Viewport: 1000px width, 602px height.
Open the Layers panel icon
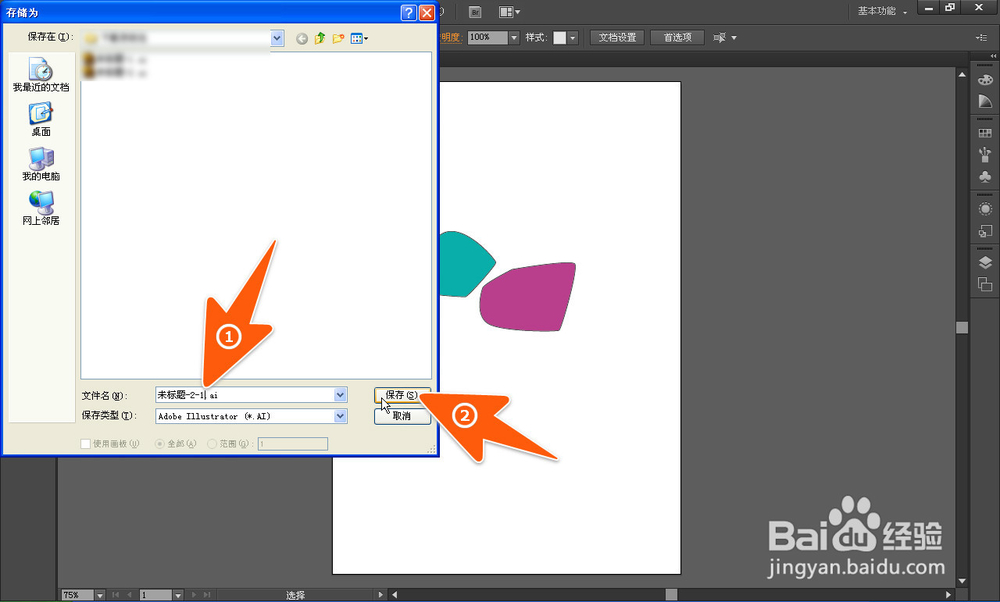tap(985, 263)
